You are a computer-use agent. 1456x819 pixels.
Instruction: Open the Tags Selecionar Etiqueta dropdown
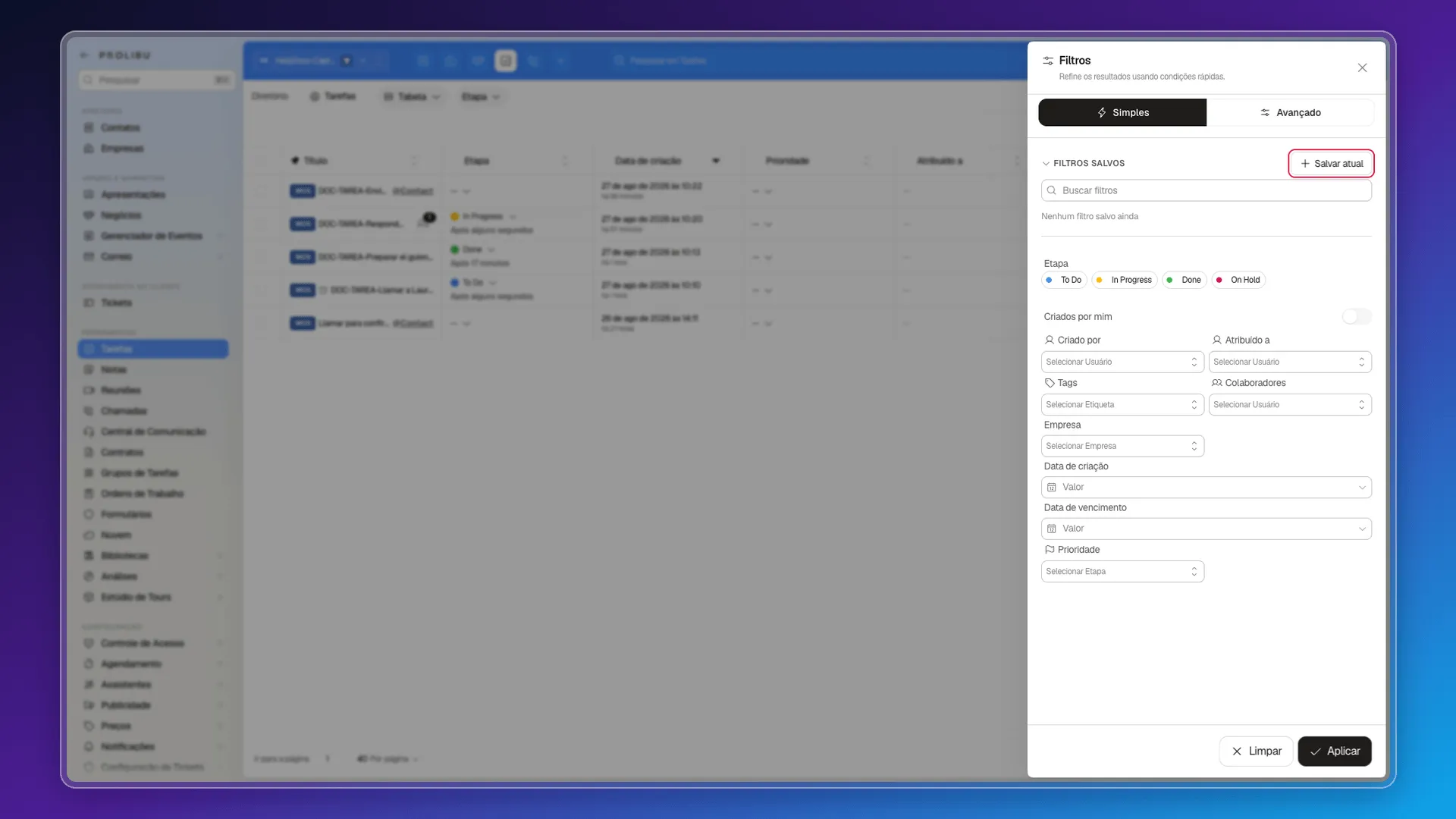click(1122, 404)
